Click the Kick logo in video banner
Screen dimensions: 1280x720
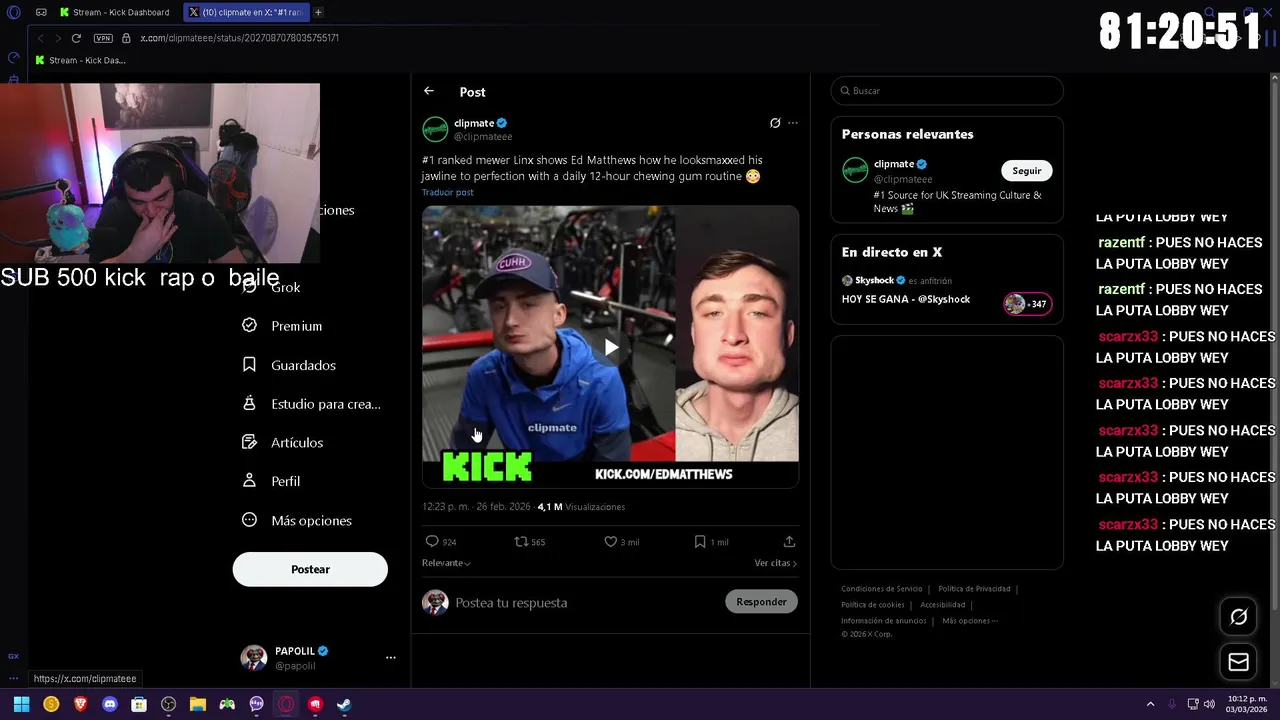coord(487,467)
